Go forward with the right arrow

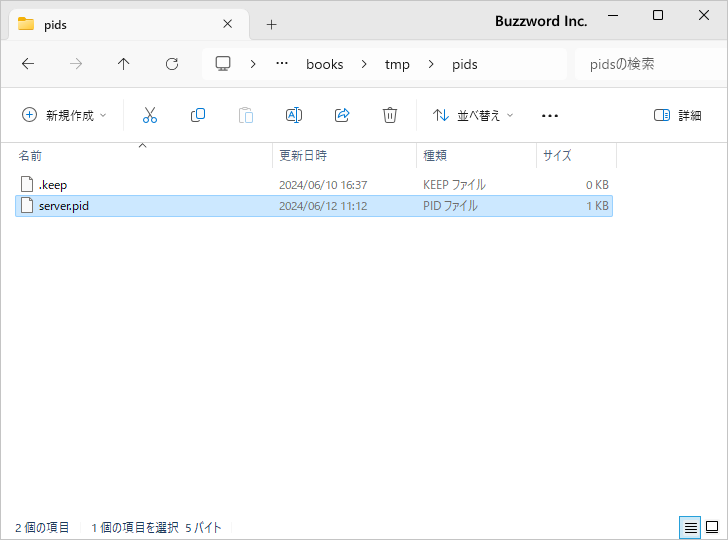(76, 64)
